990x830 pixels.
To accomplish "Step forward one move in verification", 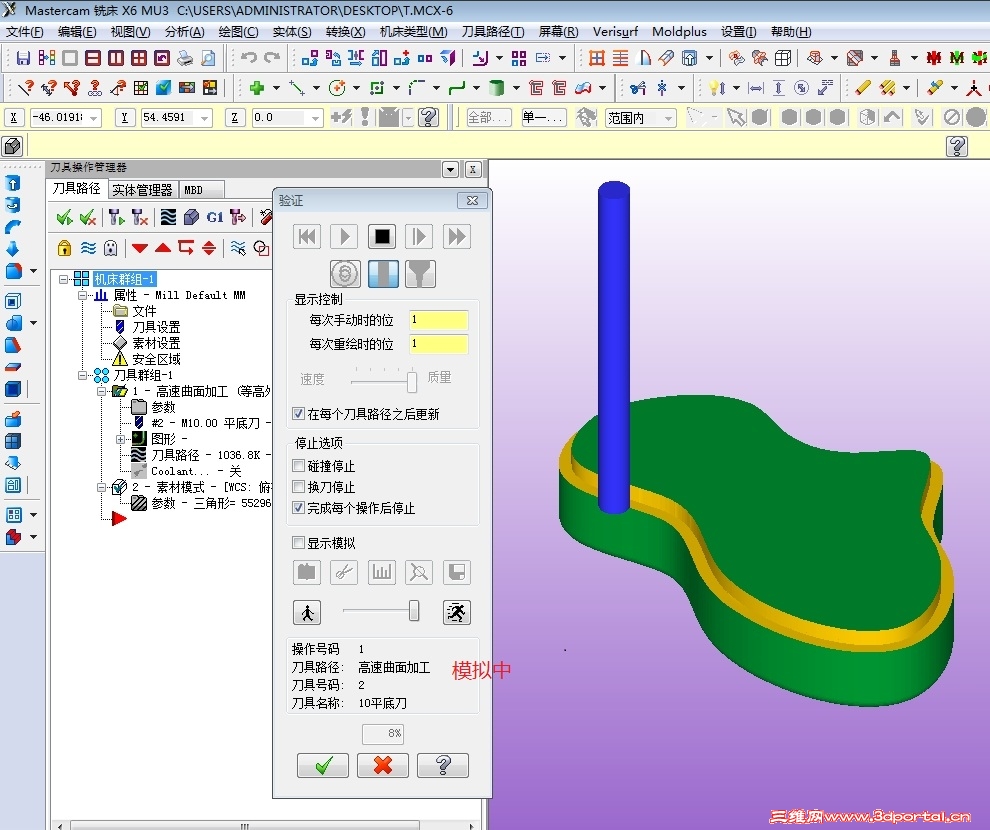I will click(419, 237).
